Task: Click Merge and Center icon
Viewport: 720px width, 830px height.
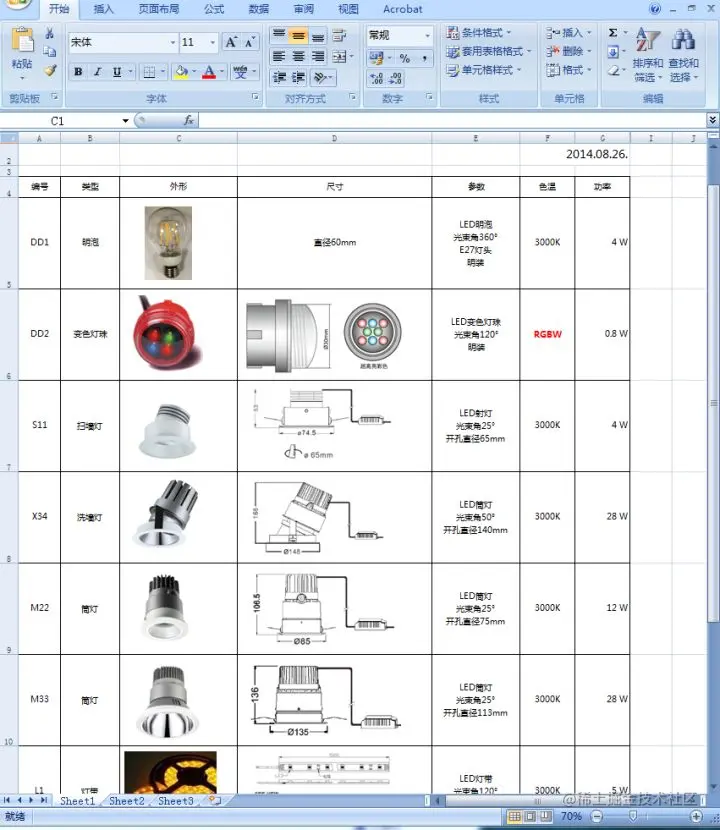Action: (339, 56)
